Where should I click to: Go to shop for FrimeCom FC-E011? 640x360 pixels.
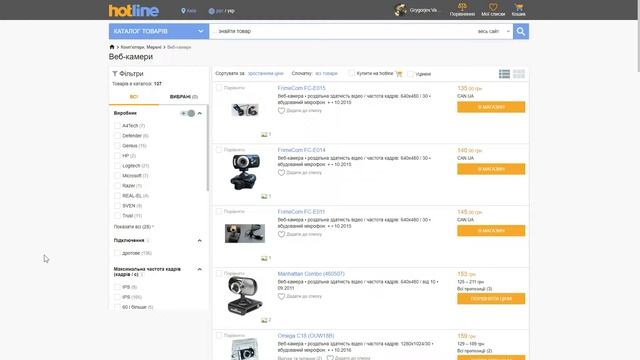[x=491, y=231]
